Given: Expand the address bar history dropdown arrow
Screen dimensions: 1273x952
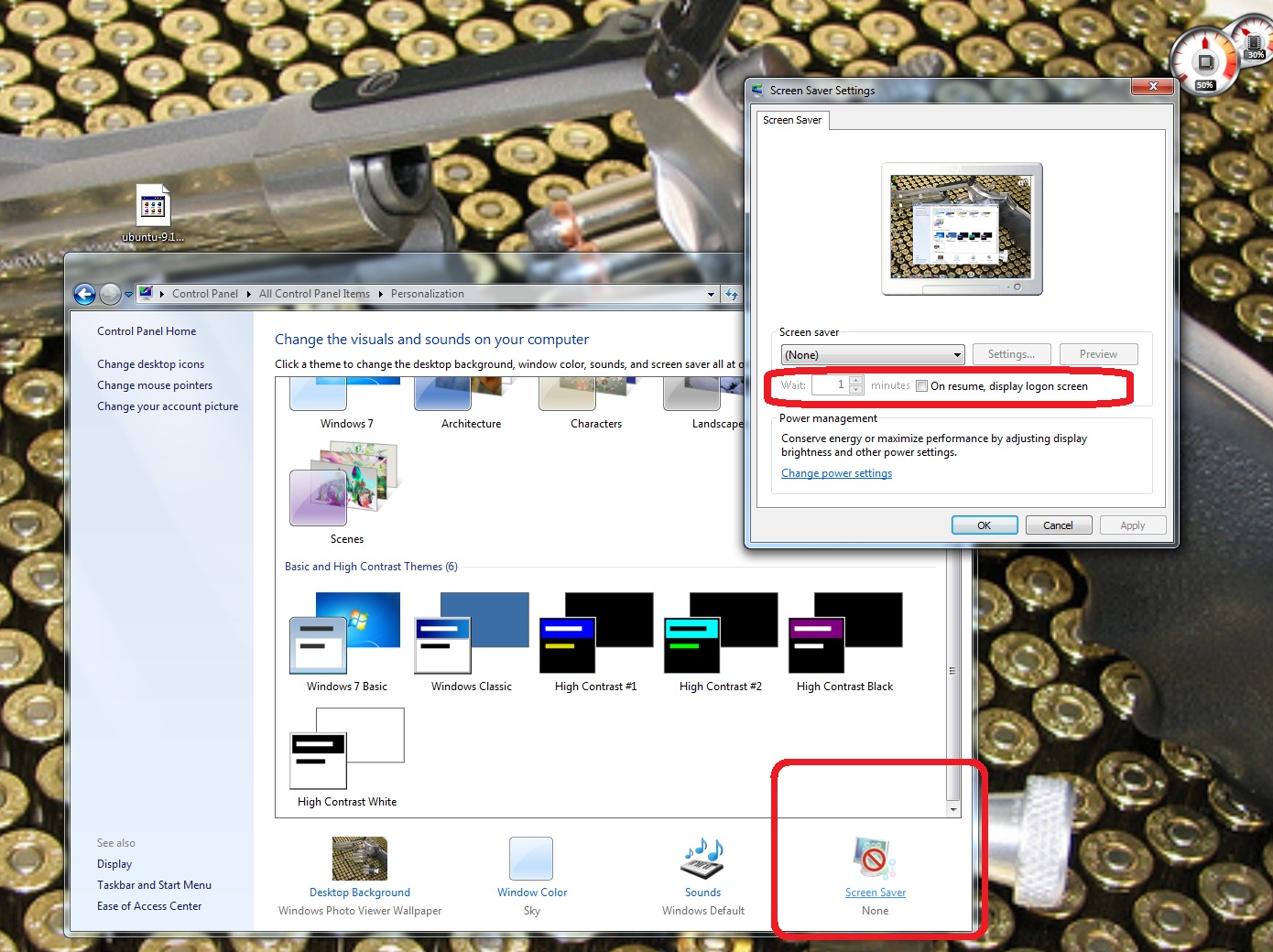Looking at the screenshot, I should [711, 295].
